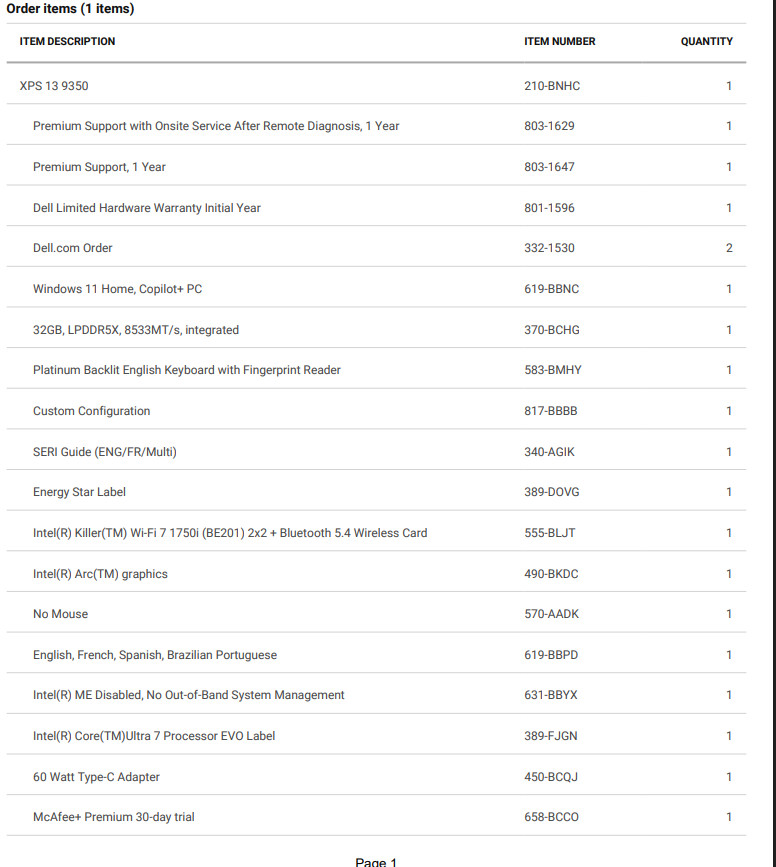The image size is (776, 867).
Task: Select the 32GB LPDDR5X memory line
Action: [x=376, y=330]
